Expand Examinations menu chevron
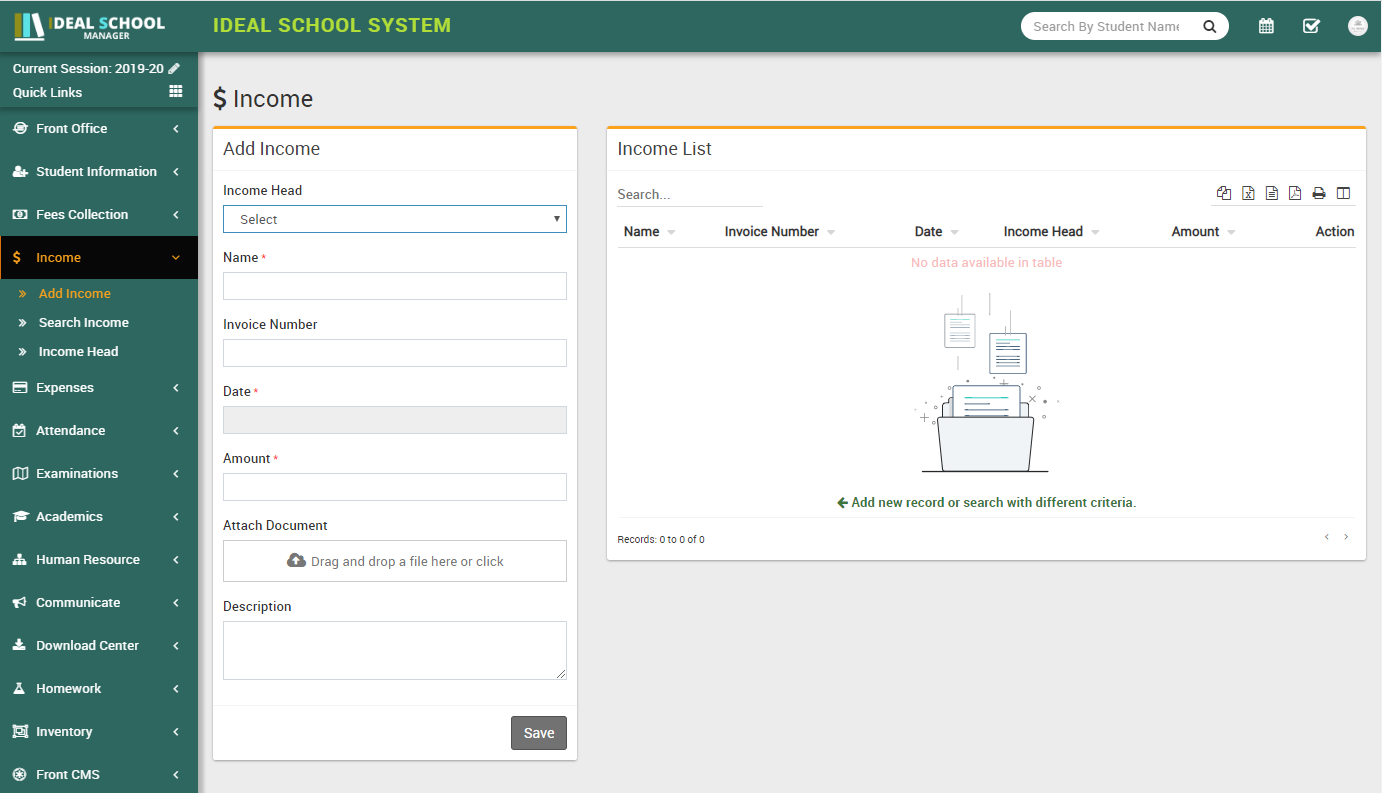 176,473
